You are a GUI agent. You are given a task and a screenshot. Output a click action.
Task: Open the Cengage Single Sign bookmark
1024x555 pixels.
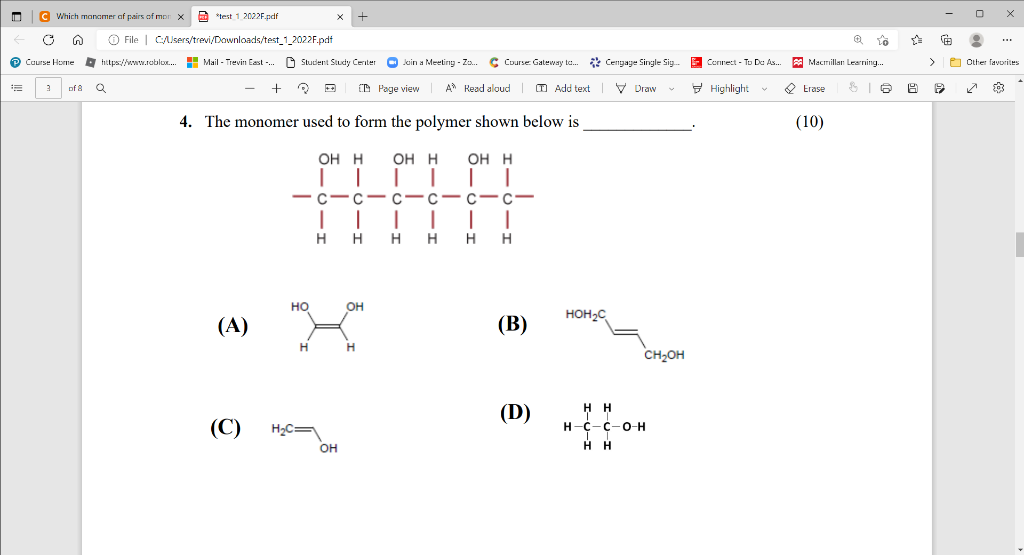click(635, 62)
